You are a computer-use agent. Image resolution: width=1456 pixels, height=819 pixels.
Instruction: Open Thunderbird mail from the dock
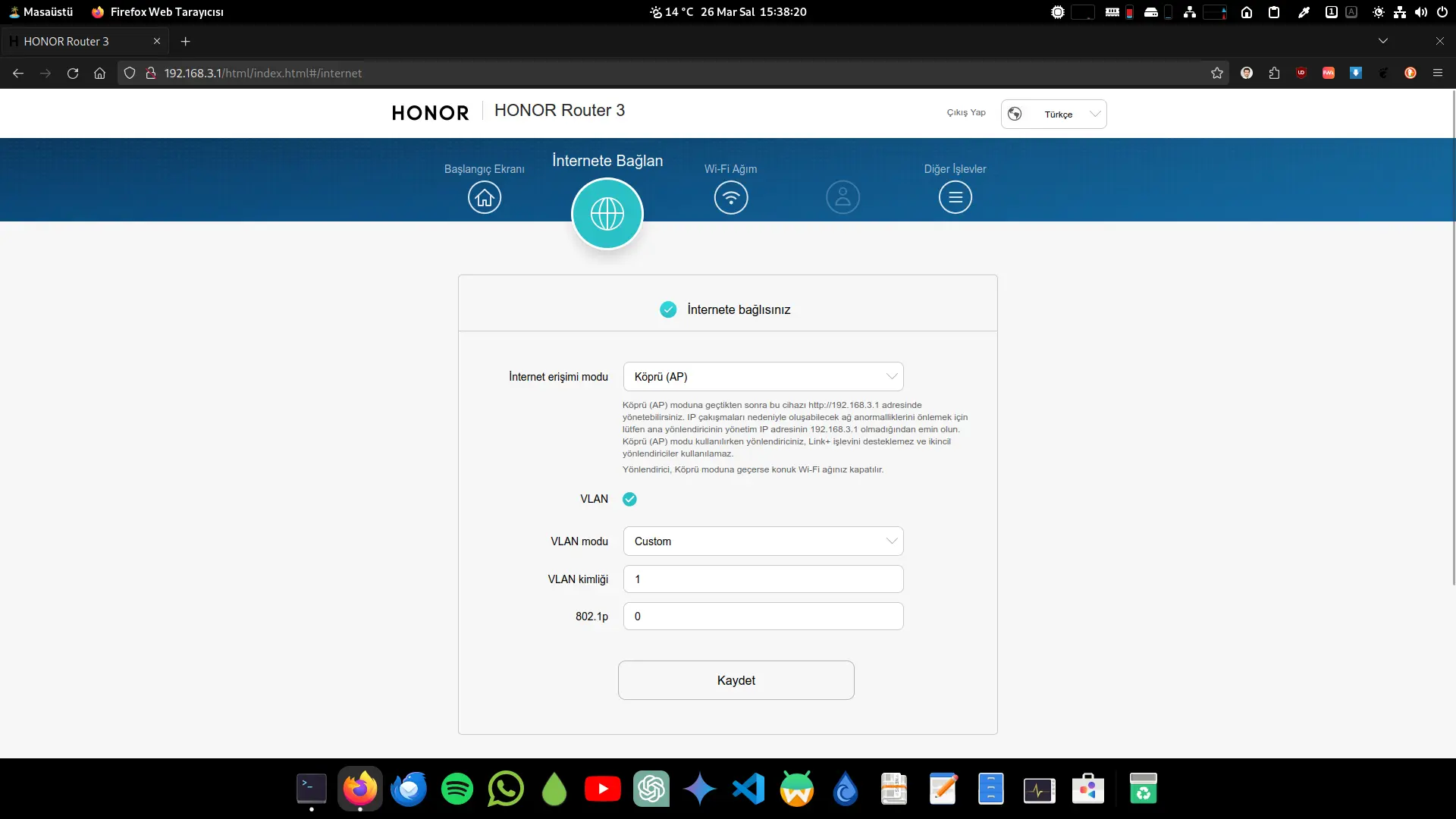click(x=409, y=789)
